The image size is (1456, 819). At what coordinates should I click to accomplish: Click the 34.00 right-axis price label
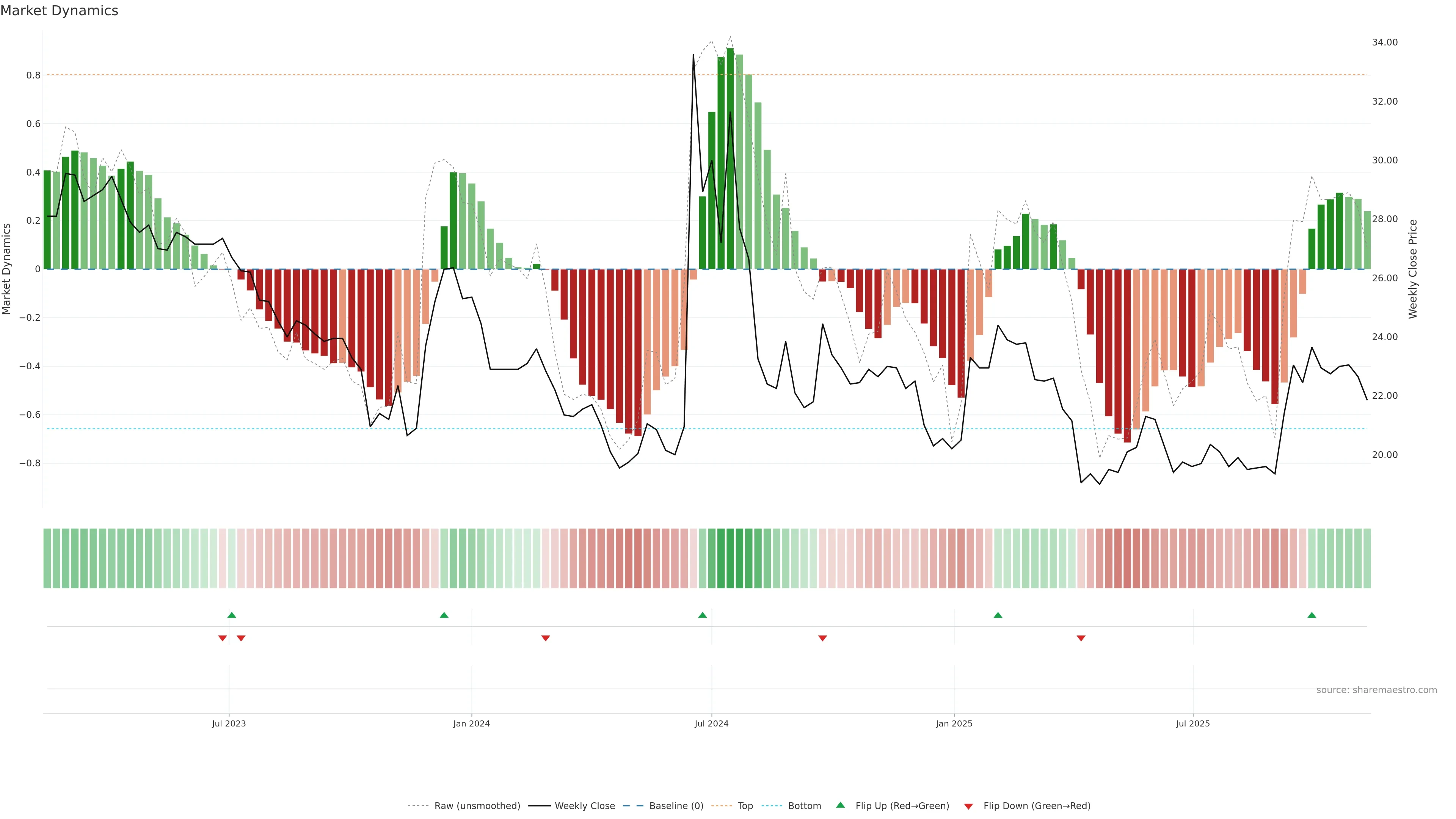pos(1384,42)
